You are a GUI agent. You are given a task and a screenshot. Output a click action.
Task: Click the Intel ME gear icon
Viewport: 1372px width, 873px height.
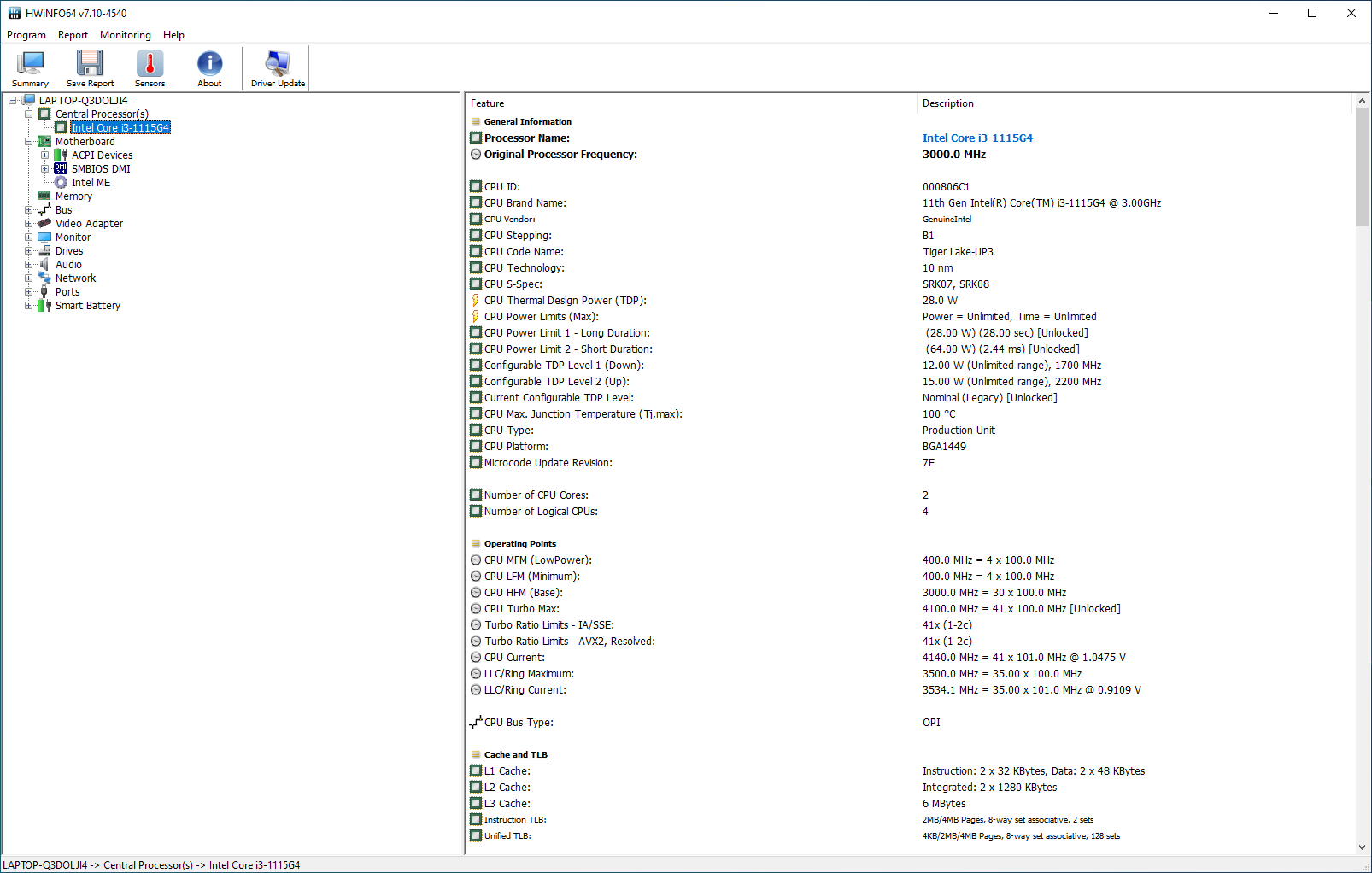click(x=61, y=182)
